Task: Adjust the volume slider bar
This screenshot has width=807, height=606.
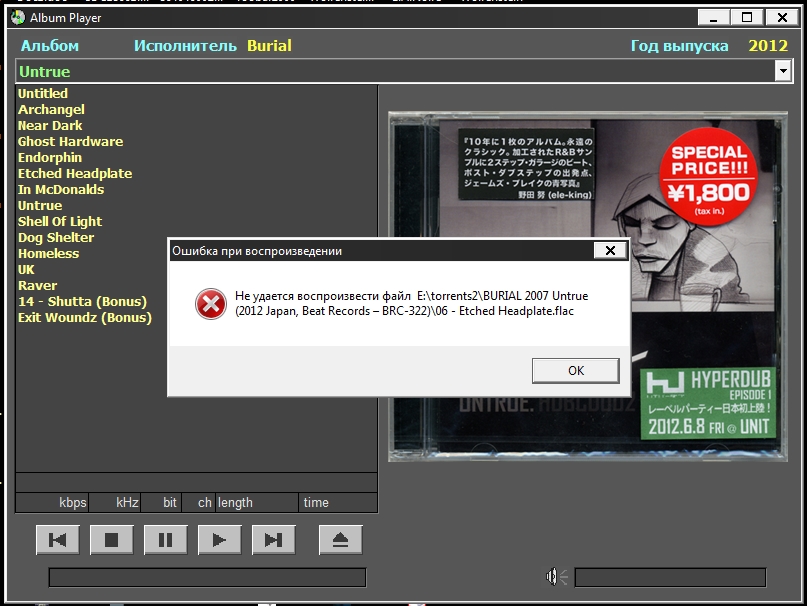Action: pos(670,577)
